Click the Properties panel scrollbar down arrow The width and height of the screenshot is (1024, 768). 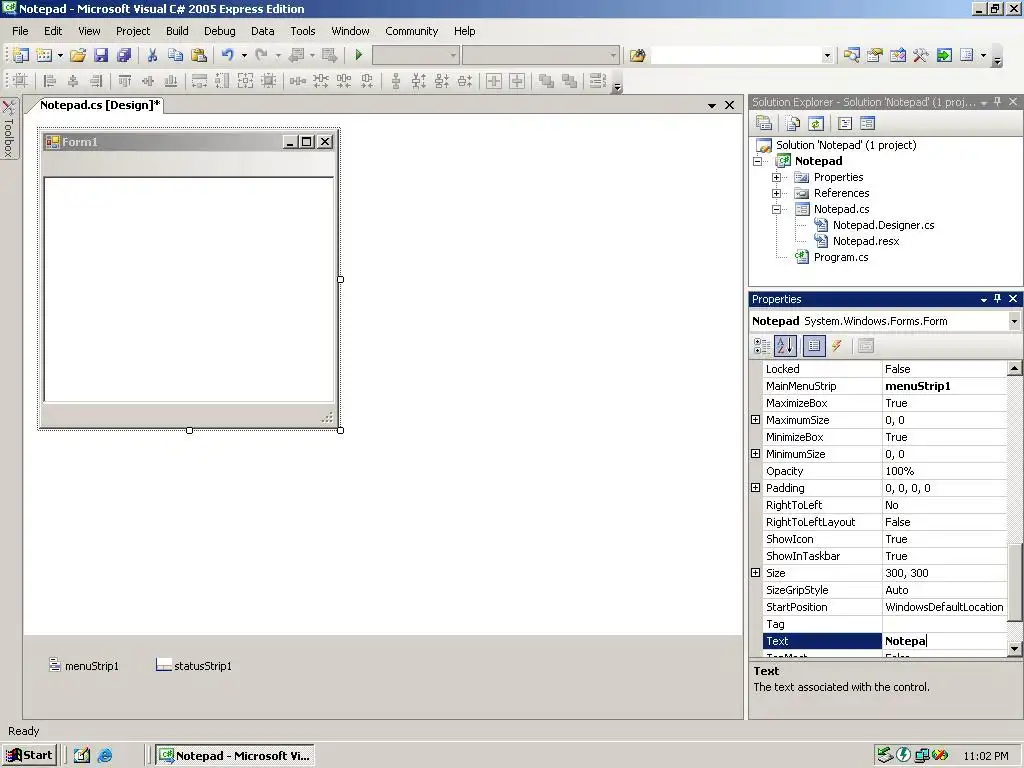point(1014,648)
